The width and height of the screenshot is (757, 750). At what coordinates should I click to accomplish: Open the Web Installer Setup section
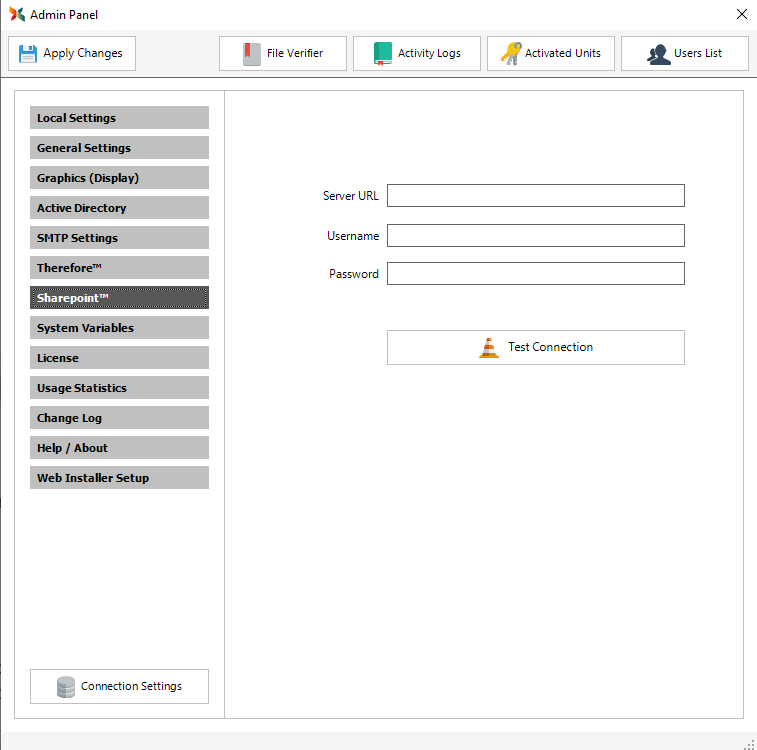(x=119, y=478)
